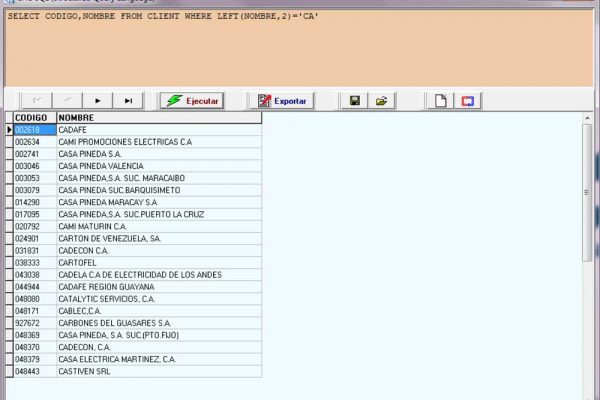This screenshot has height=400, width=600.
Task: Select code 048370
Action: point(35,347)
